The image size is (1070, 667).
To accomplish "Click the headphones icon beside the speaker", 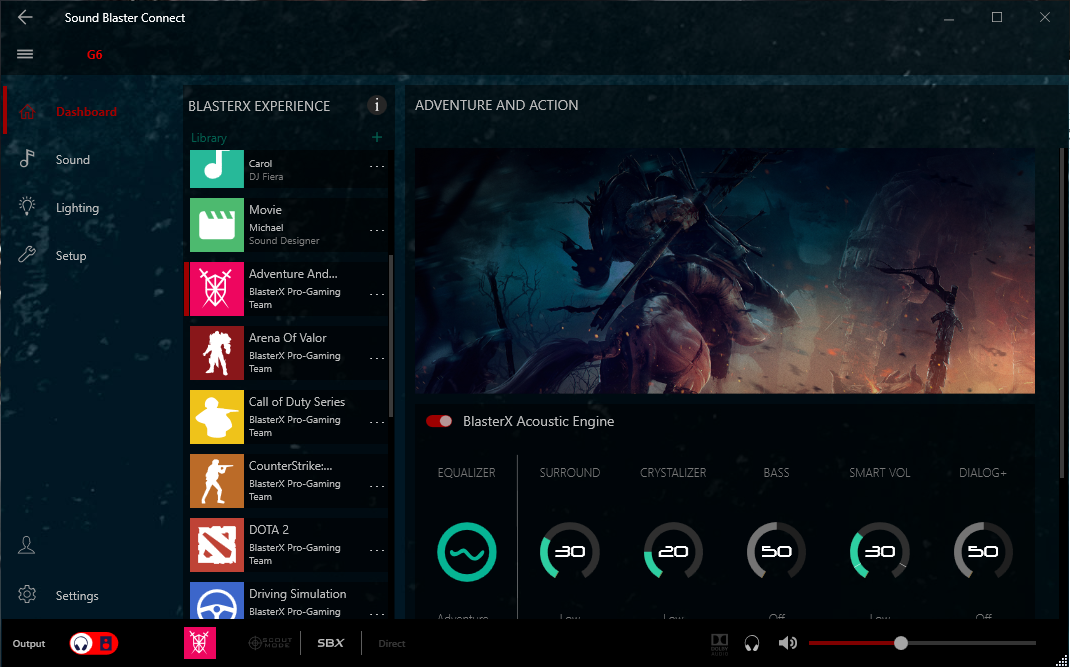I will tap(752, 643).
